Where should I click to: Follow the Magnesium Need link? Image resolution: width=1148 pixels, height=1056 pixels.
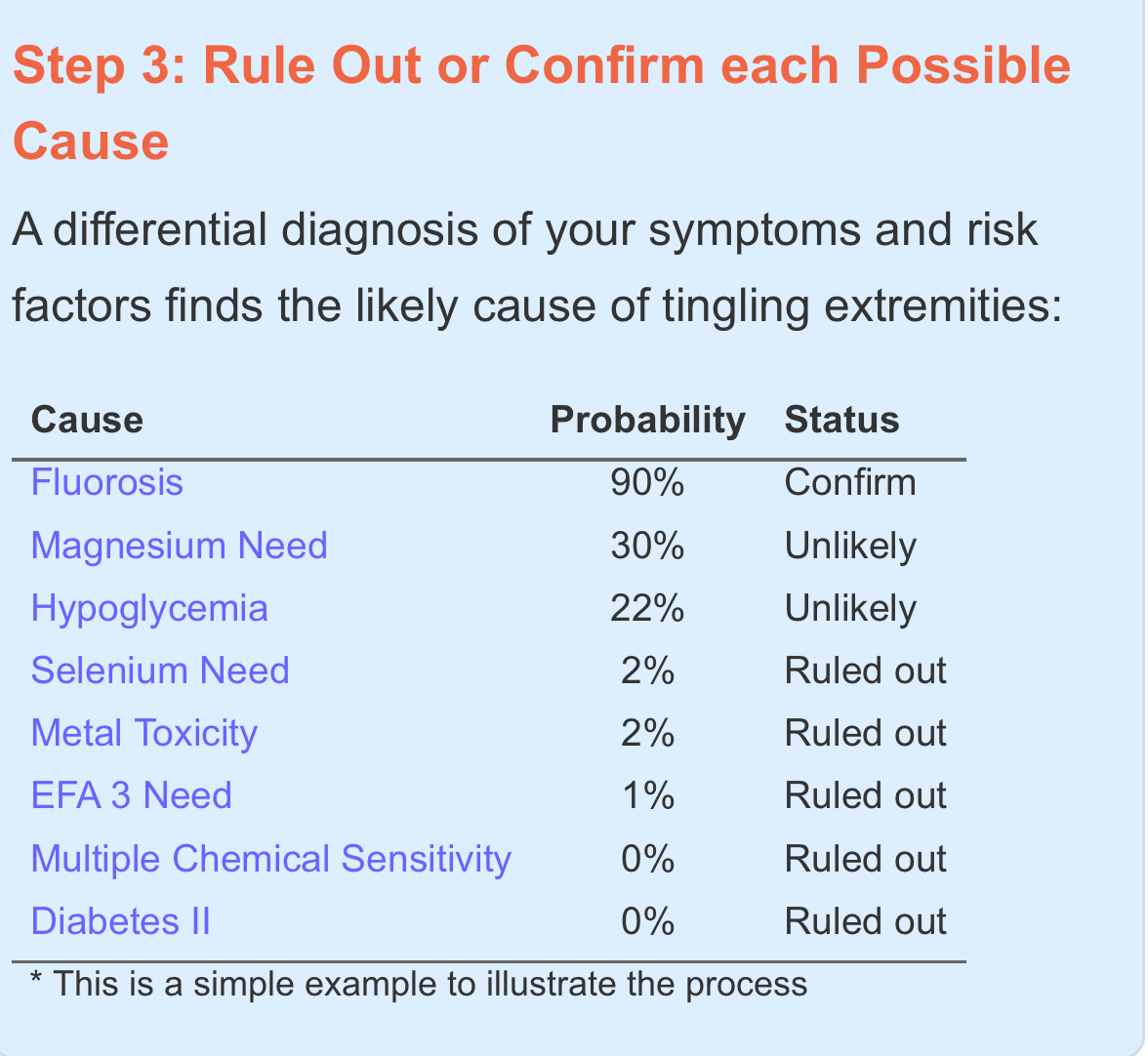(x=180, y=546)
